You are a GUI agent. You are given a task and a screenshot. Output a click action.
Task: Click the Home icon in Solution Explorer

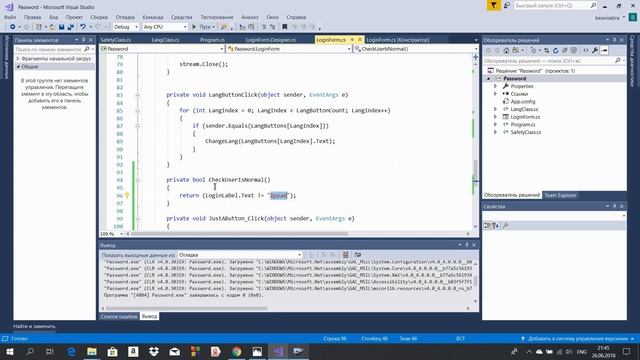point(506,51)
